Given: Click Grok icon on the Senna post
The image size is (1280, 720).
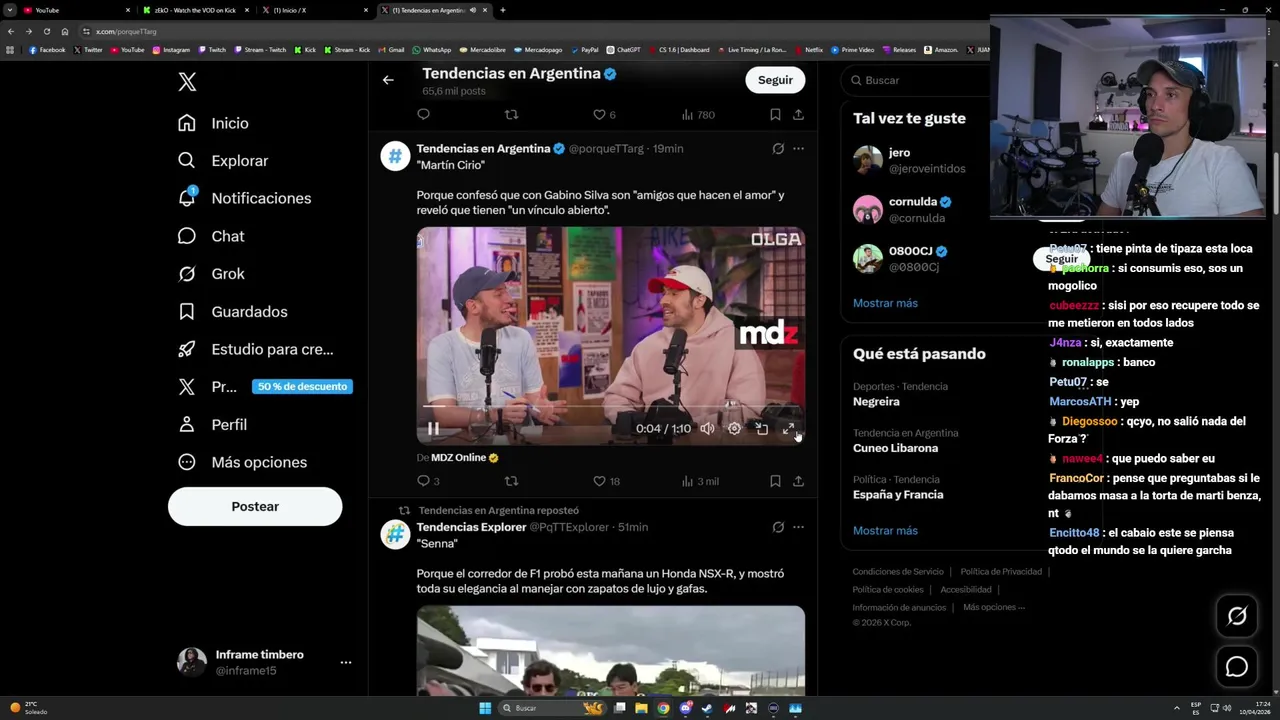Looking at the screenshot, I should point(778,527).
